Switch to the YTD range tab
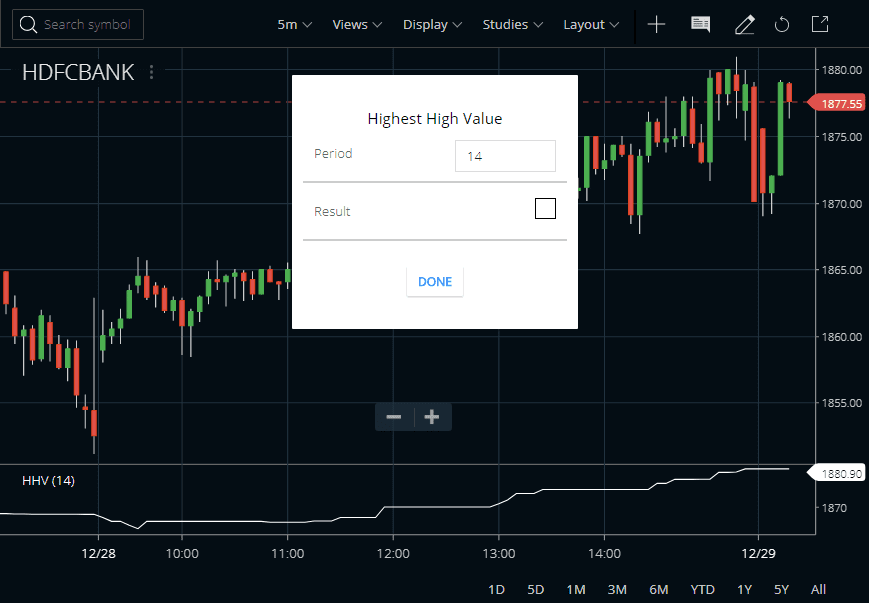This screenshot has width=869, height=603. tap(702, 589)
